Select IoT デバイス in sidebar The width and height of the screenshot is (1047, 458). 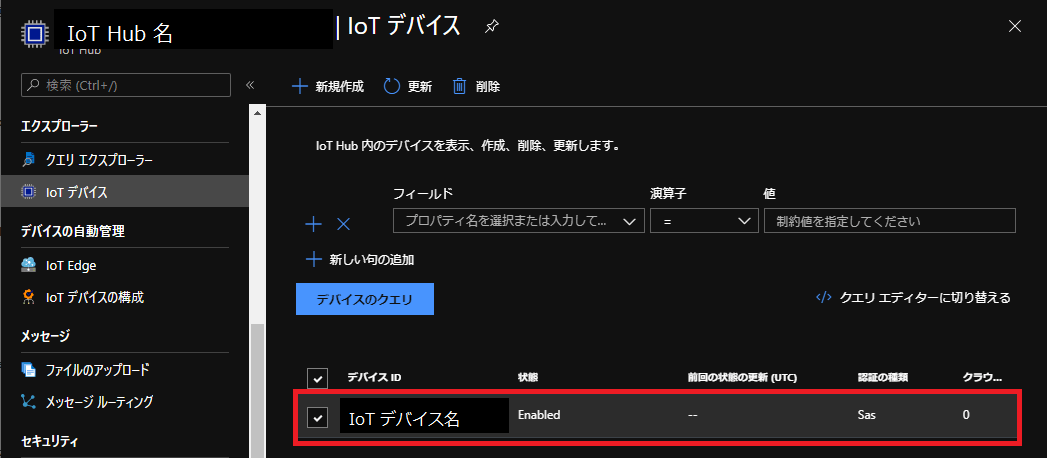[124, 193]
